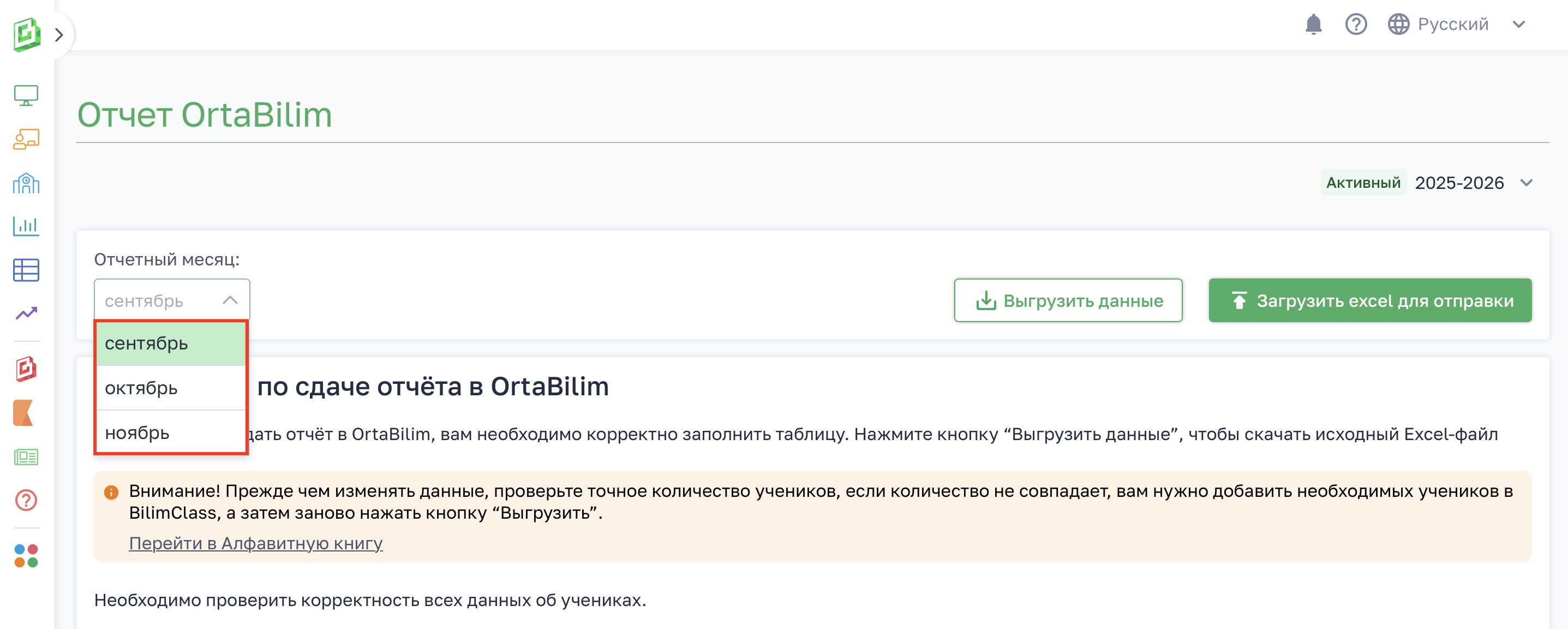
Task: Click the Выгрузить данные button
Action: click(x=1068, y=301)
